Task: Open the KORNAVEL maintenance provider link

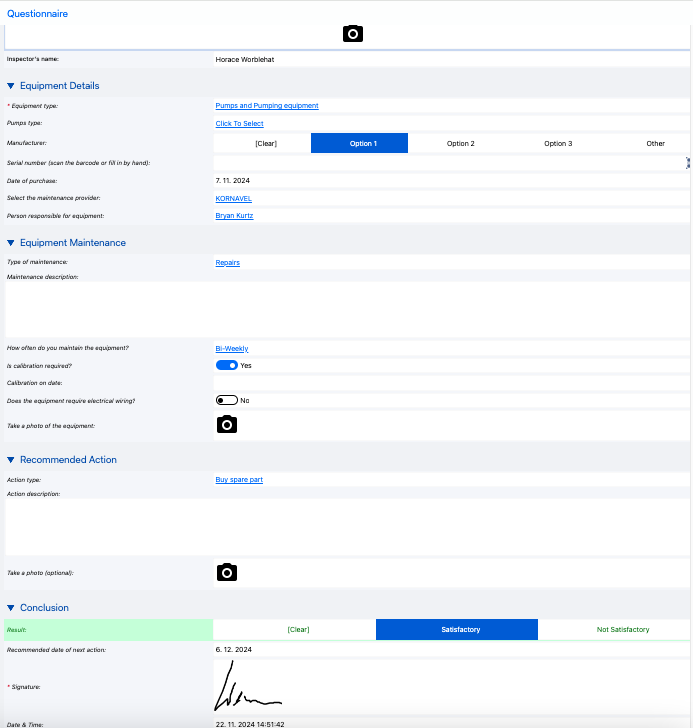Action: (x=233, y=199)
